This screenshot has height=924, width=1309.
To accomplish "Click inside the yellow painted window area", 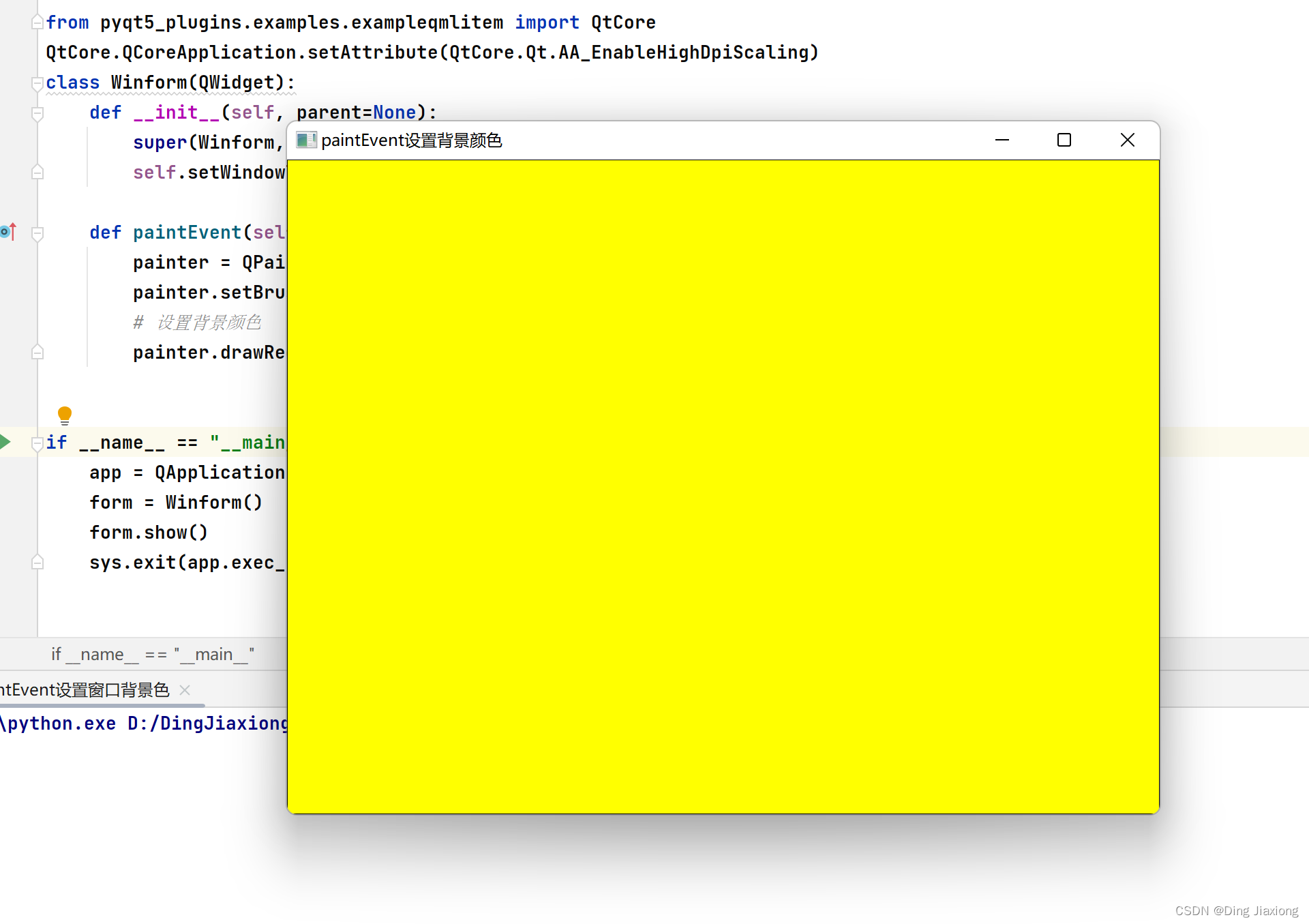I will (723, 486).
